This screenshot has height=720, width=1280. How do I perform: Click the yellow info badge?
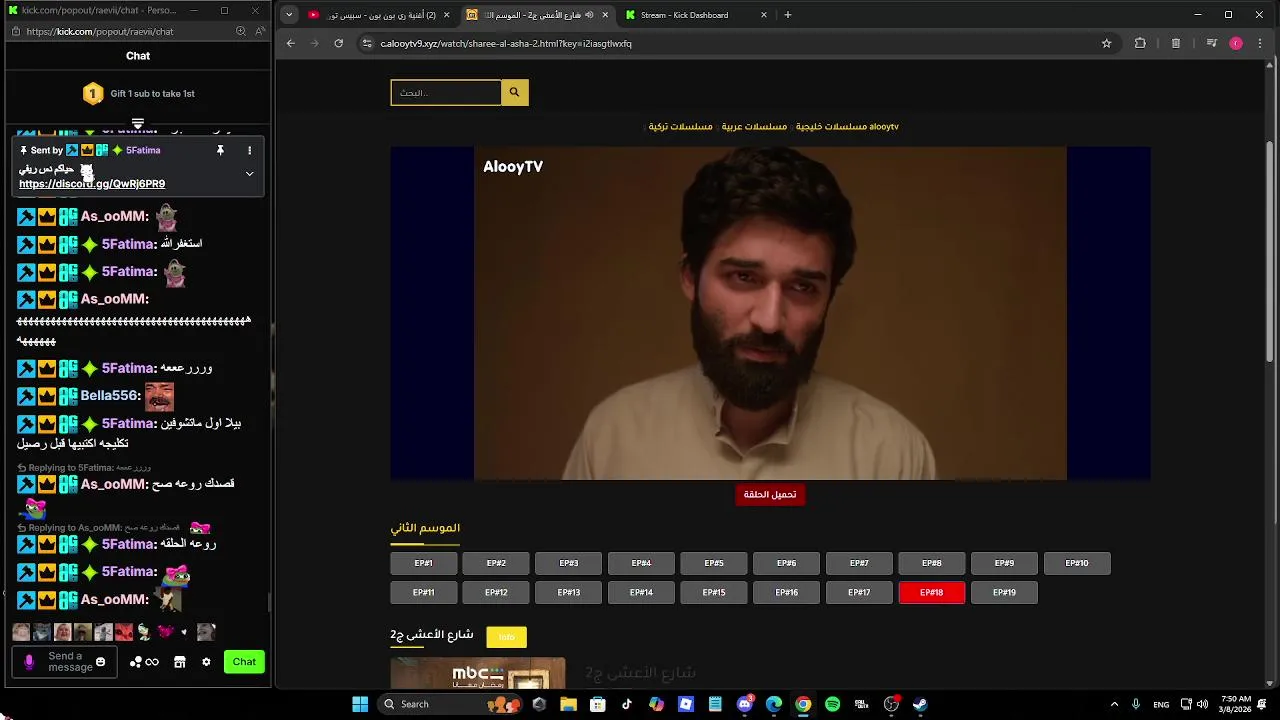506,637
